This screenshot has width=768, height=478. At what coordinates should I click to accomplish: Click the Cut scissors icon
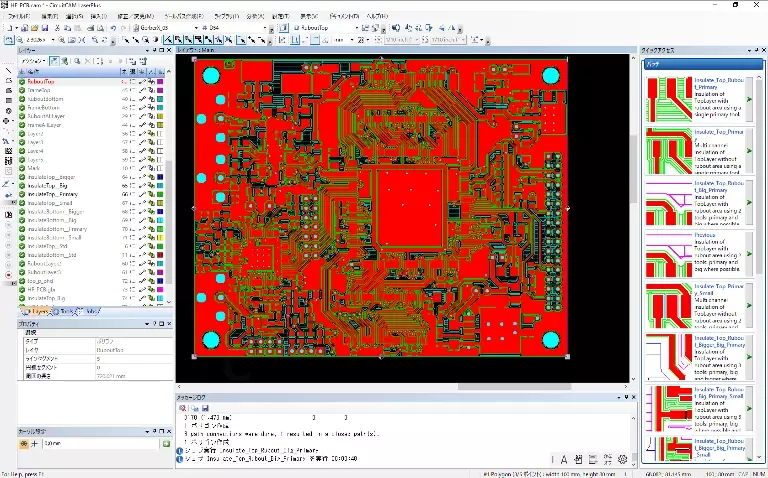click(x=57, y=28)
